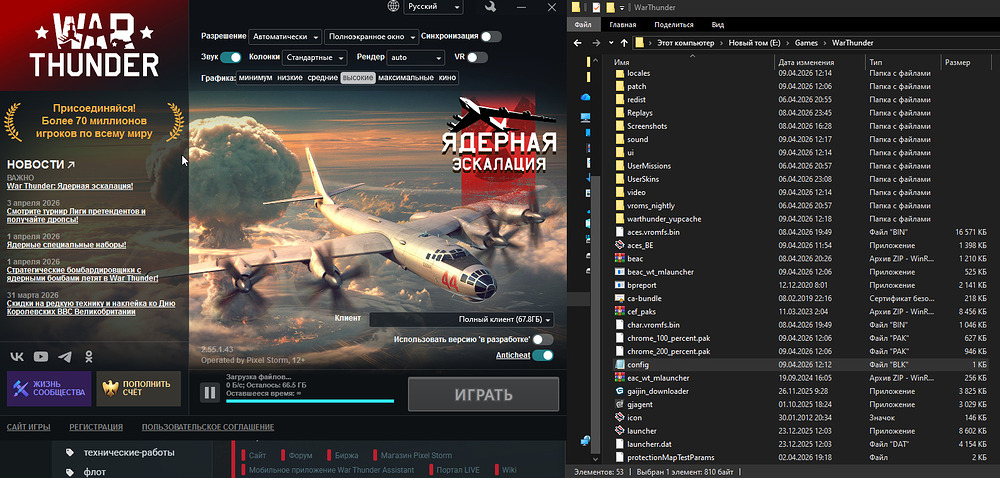The height and width of the screenshot is (478, 1000).
Task: Expand the Рендер auto dropdown
Action: pos(416,58)
